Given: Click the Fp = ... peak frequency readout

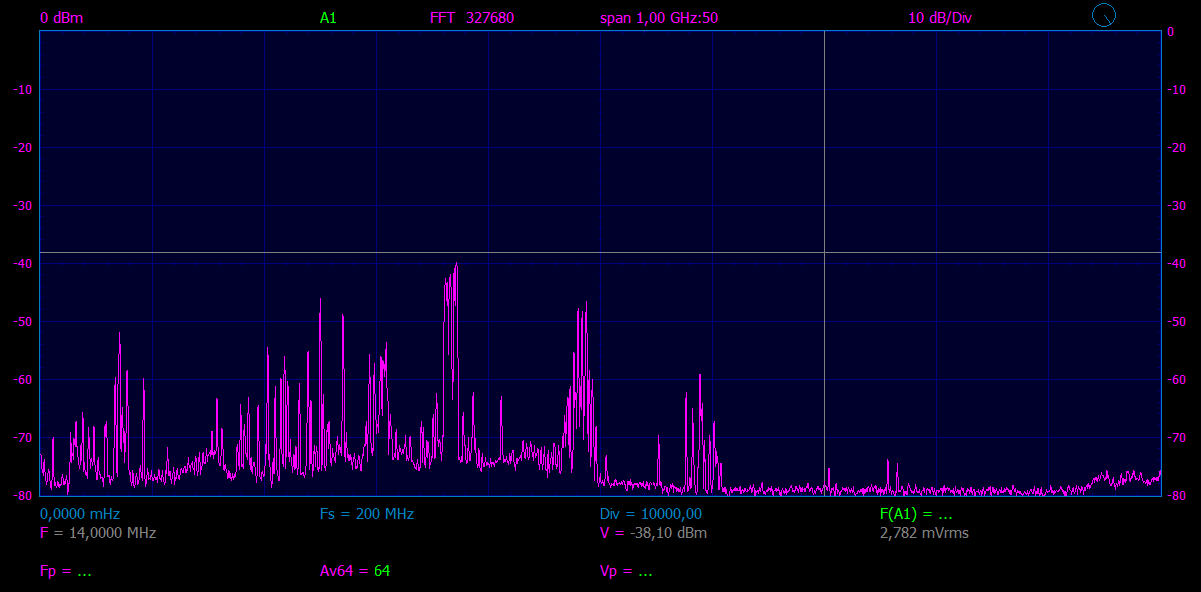Looking at the screenshot, I should coord(66,572).
